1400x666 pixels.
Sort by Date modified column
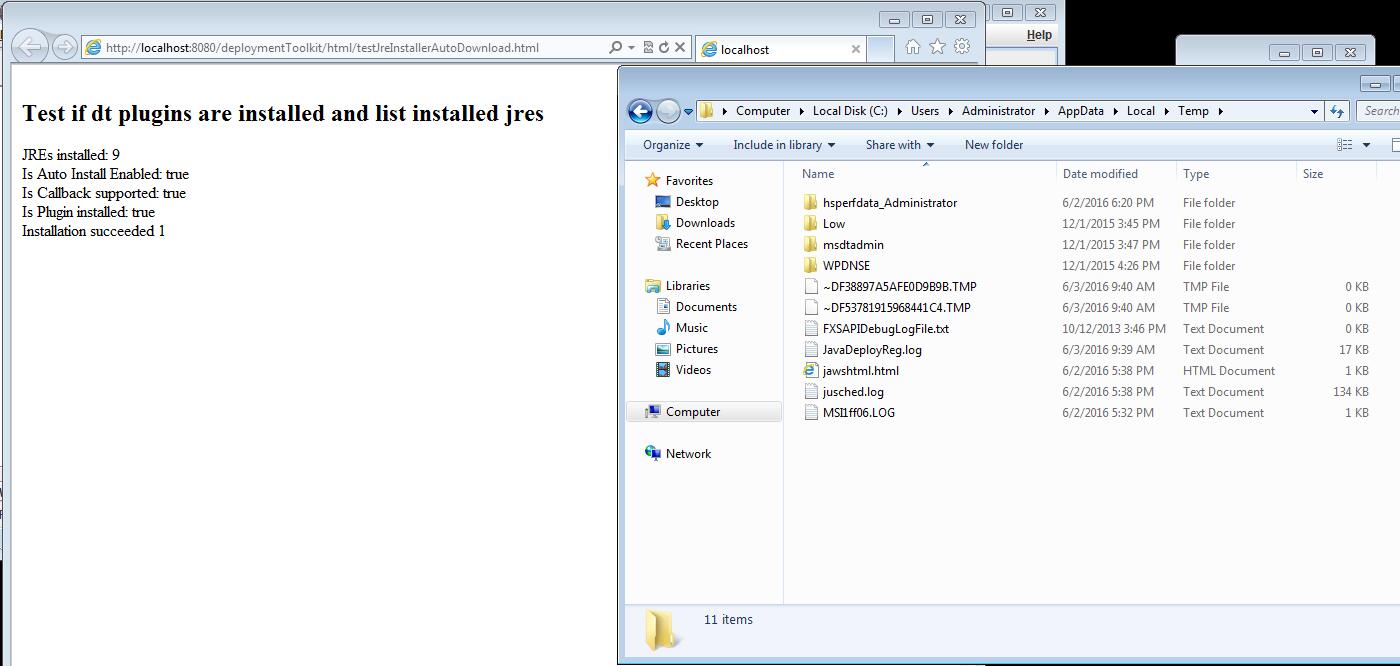coord(1100,174)
